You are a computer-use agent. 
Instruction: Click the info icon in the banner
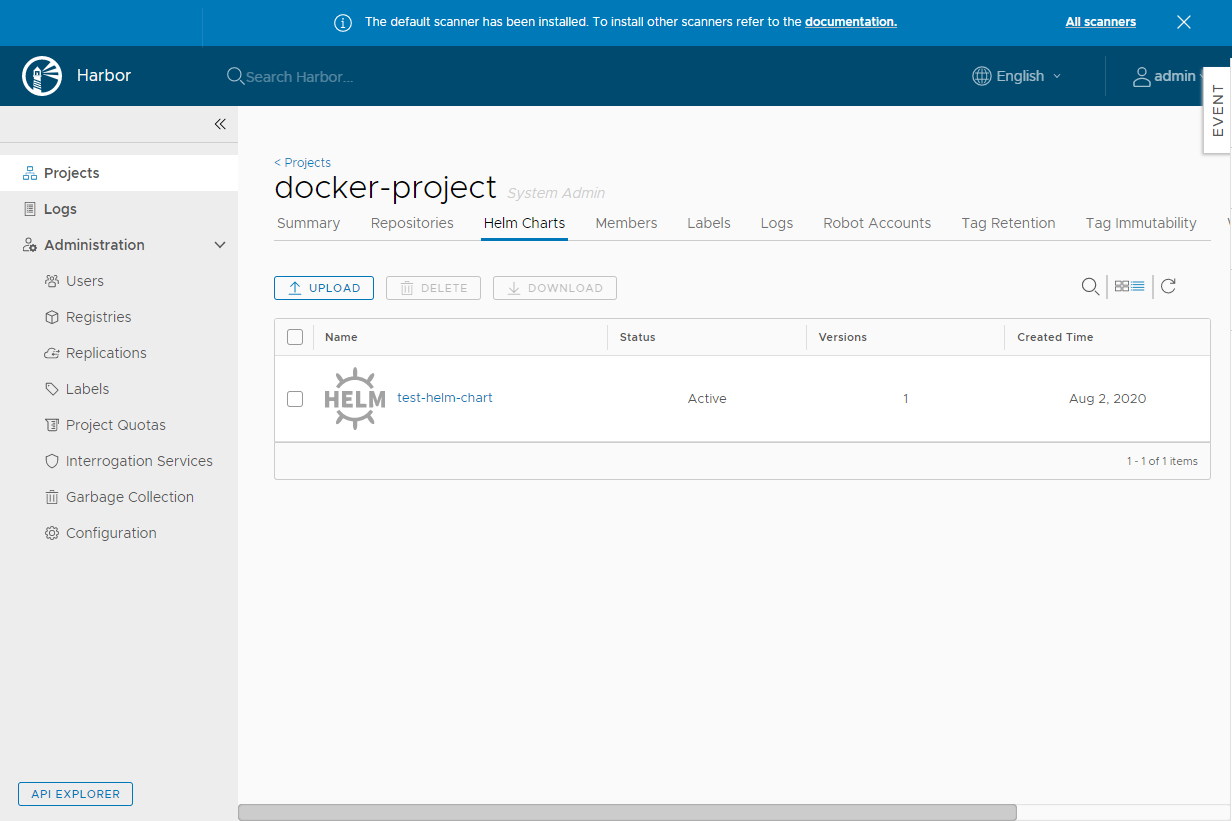[343, 22]
